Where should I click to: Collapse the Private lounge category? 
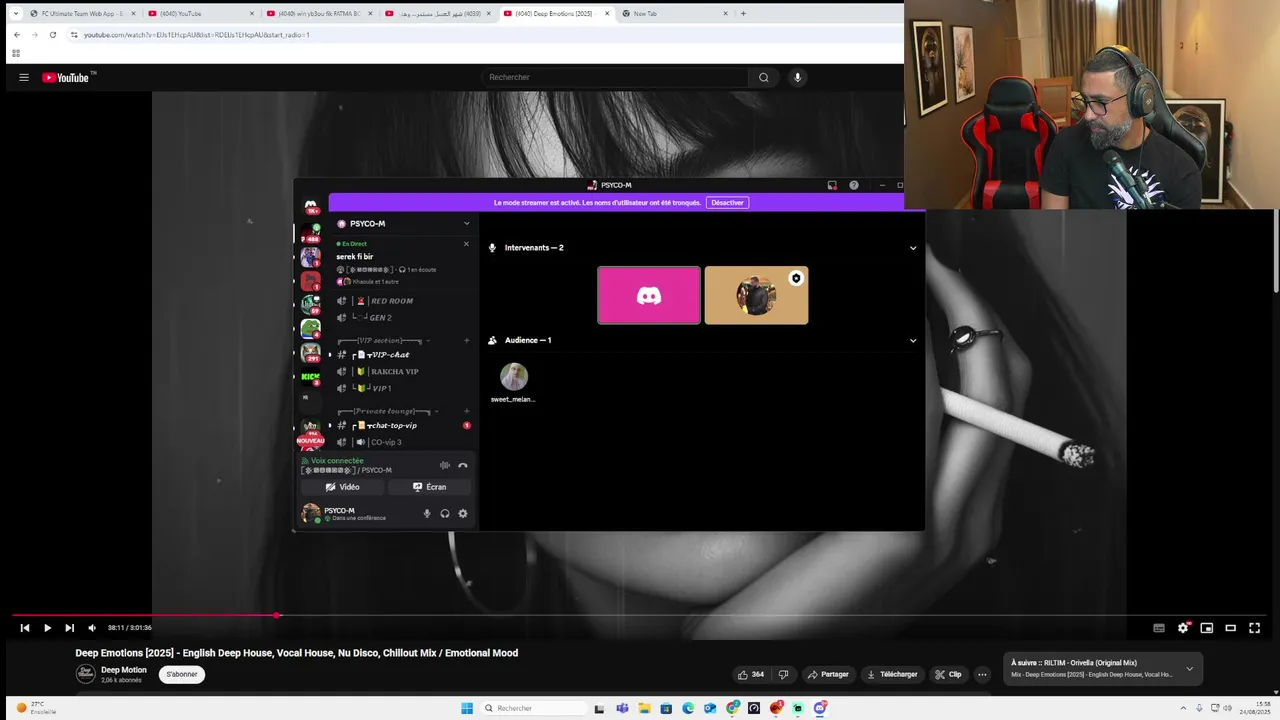pyautogui.click(x=388, y=411)
